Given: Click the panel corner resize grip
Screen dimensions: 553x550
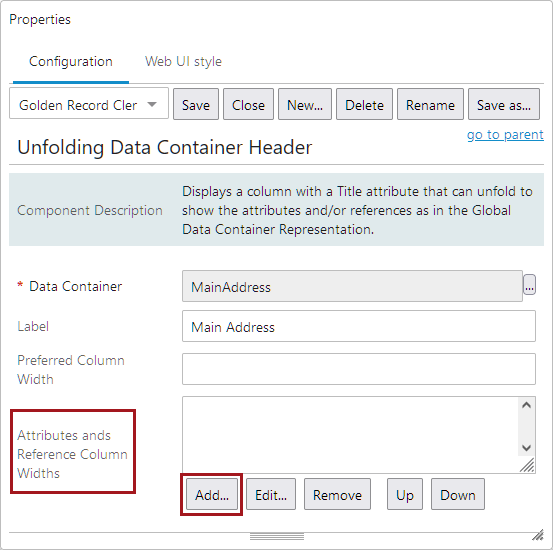Looking at the screenshot, I should click(x=537, y=535).
